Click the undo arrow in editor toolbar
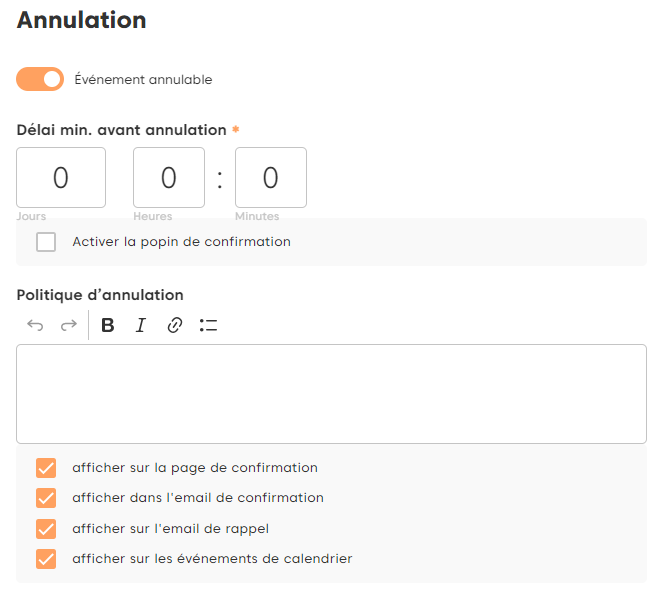 coord(36,325)
